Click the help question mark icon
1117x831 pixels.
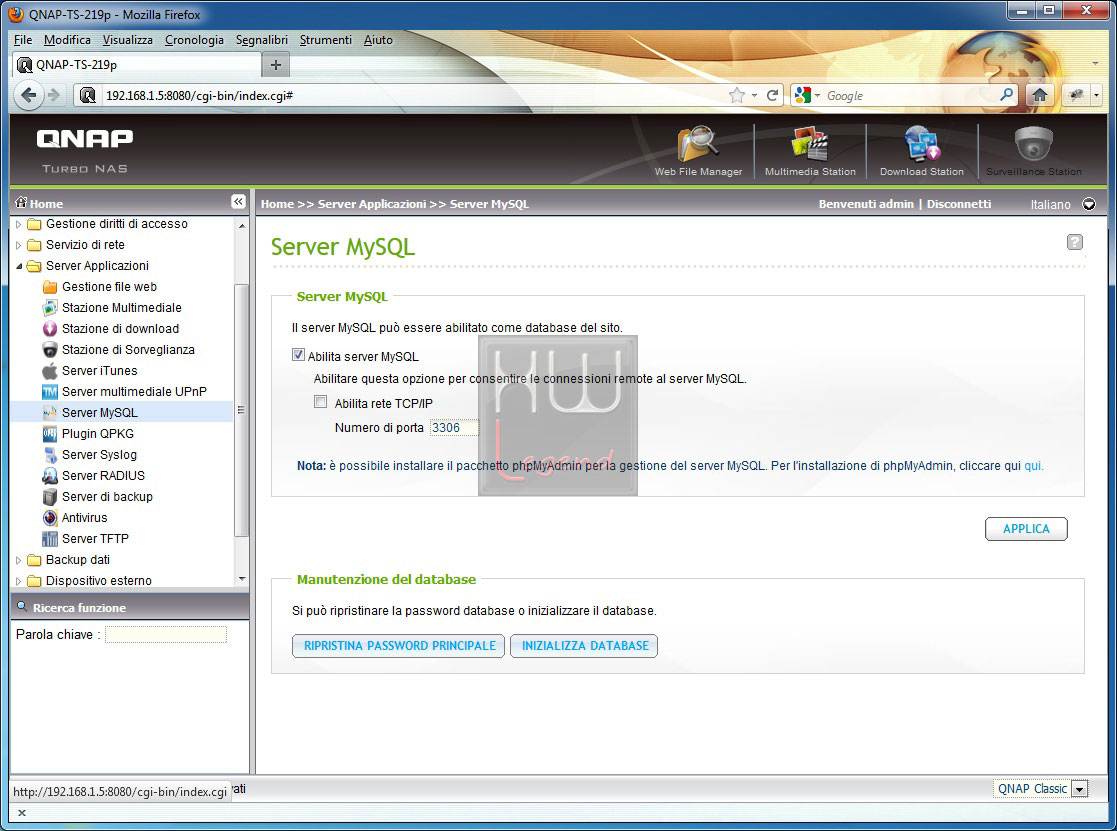(x=1074, y=242)
